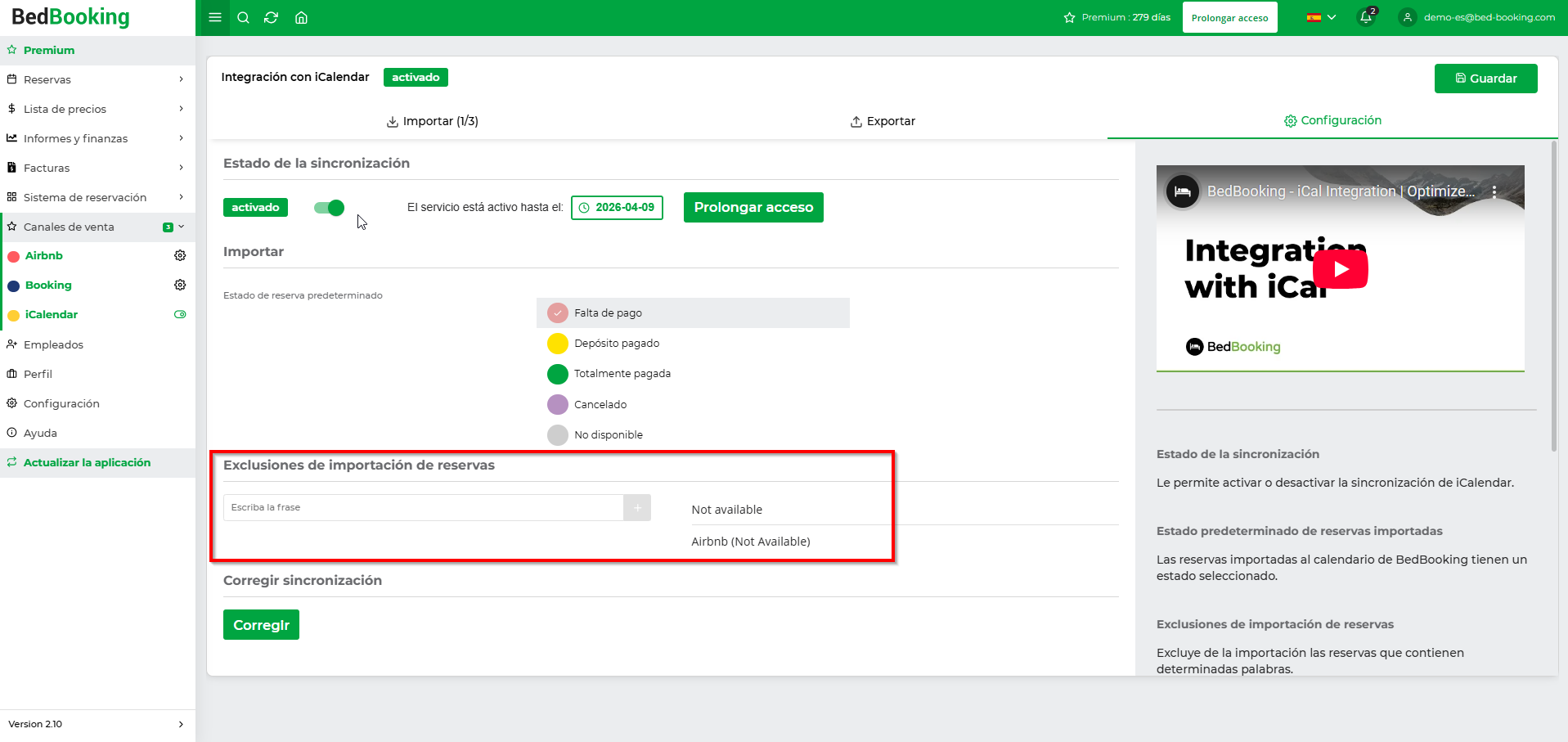This screenshot has width=1568, height=742.
Task: Click the BedBooking logo
Action: (70, 17)
